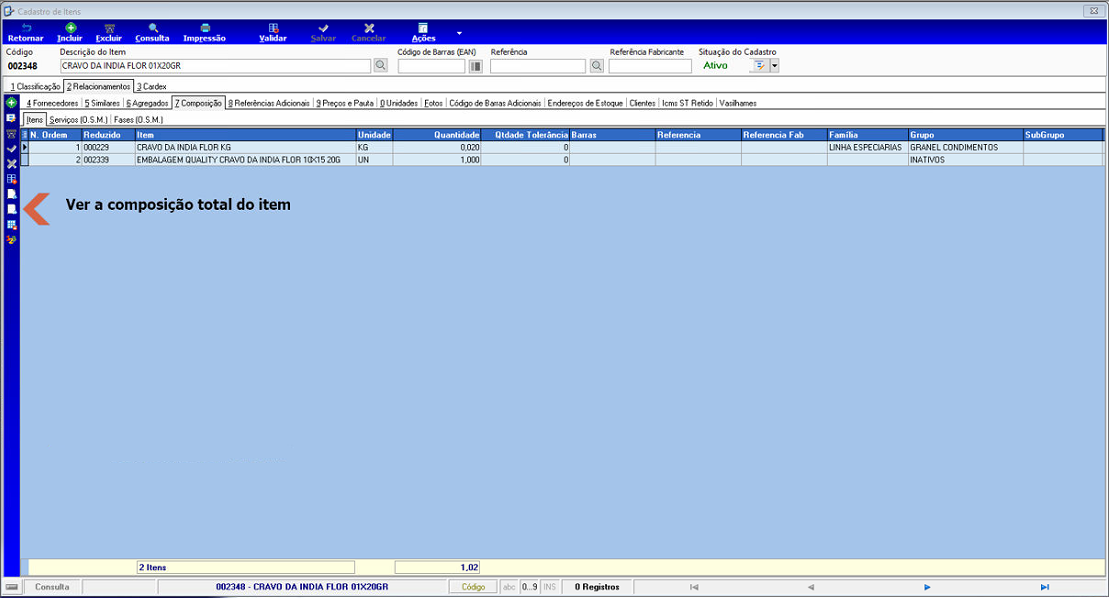Expand the Situação do Cadastro dropdown arrow

pos(774,66)
